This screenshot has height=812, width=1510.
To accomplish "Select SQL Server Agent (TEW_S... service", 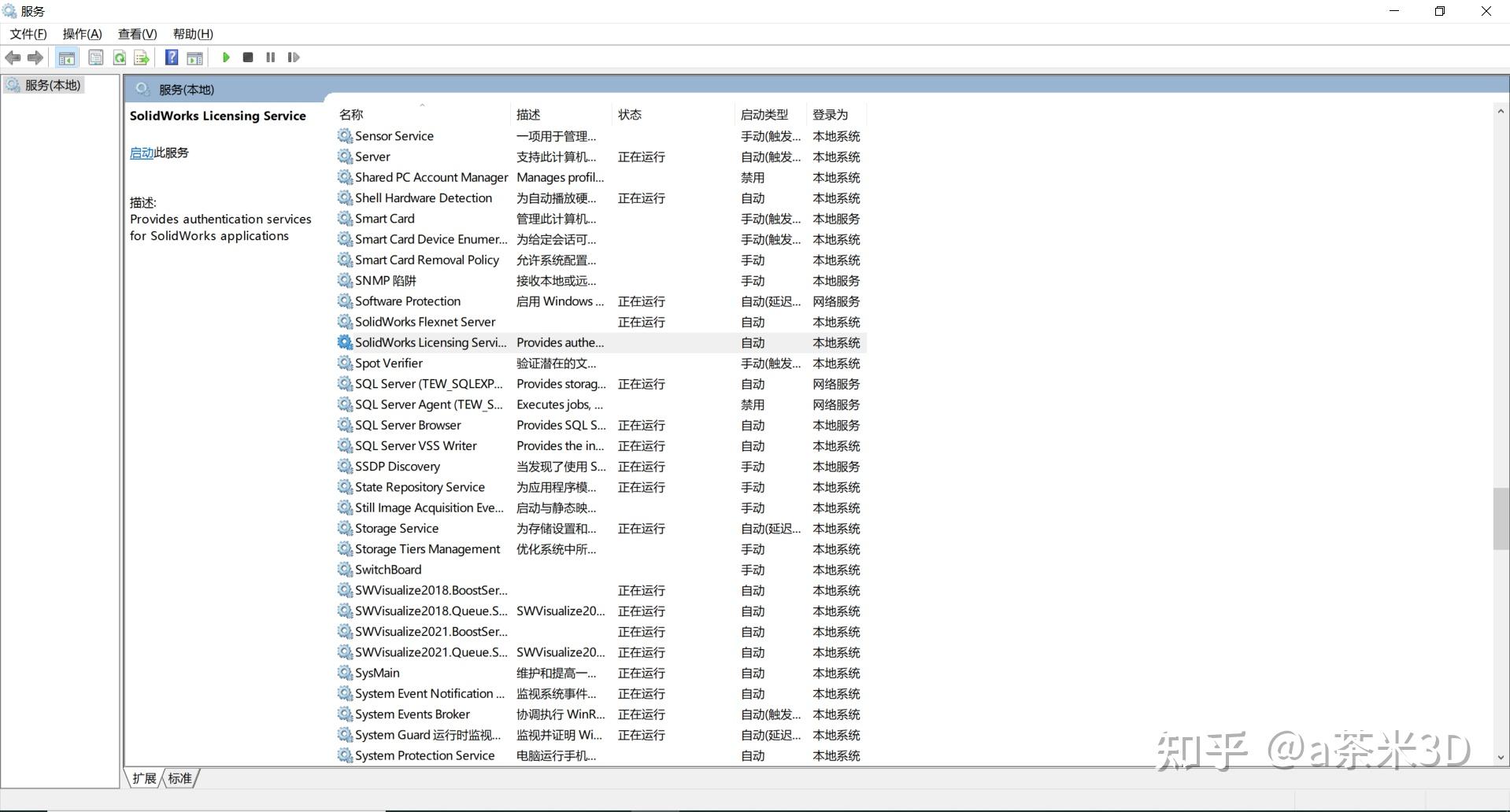I will point(601,404).
